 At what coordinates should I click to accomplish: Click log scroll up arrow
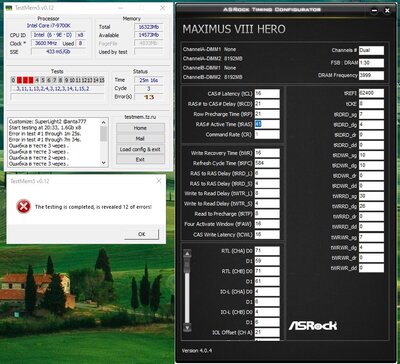point(104,122)
